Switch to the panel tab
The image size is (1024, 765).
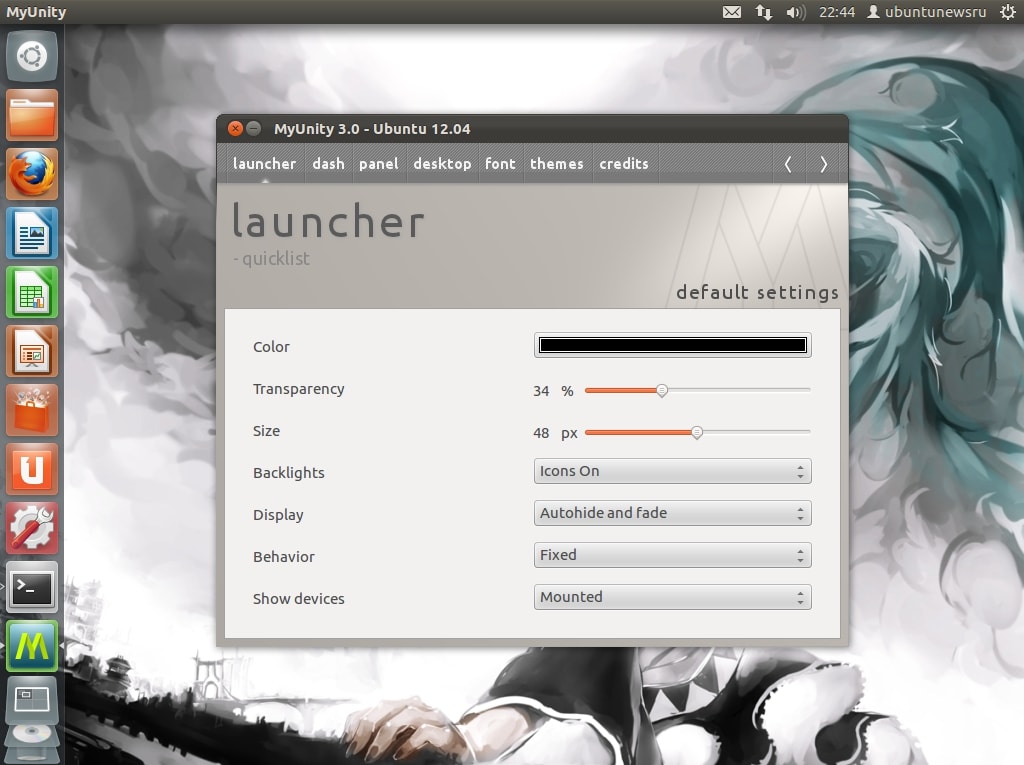point(379,163)
